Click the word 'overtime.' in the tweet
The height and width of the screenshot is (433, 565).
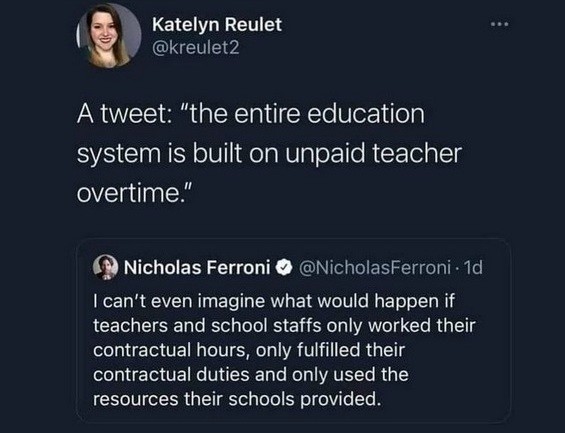132,193
